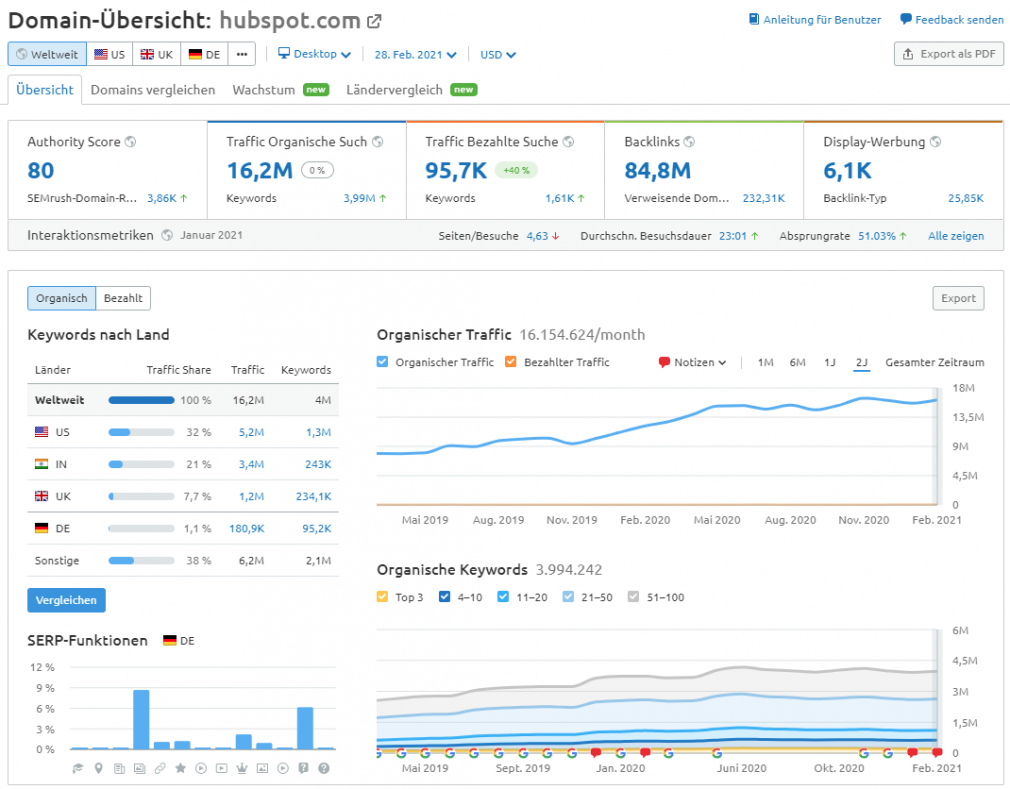The image size is (1010, 789).
Task: Click Vergleichen button
Action: pyautogui.click(x=66, y=600)
